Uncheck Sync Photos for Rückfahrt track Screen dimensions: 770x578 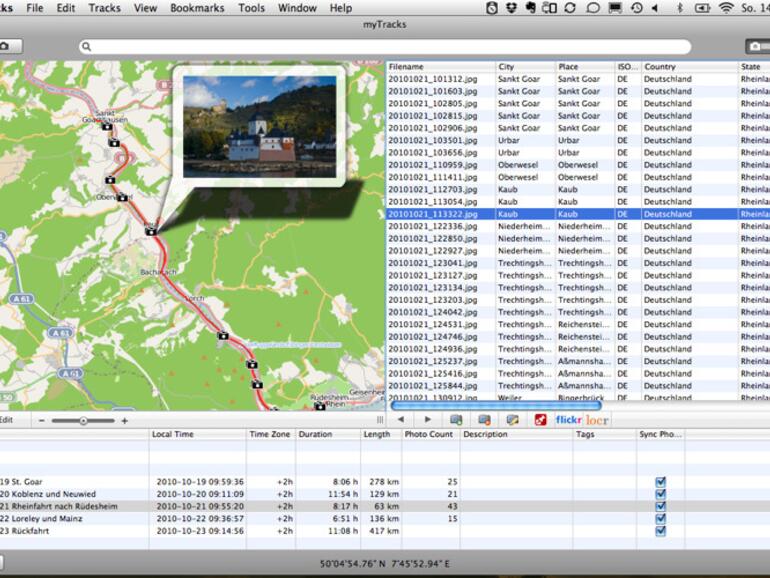[x=660, y=531]
